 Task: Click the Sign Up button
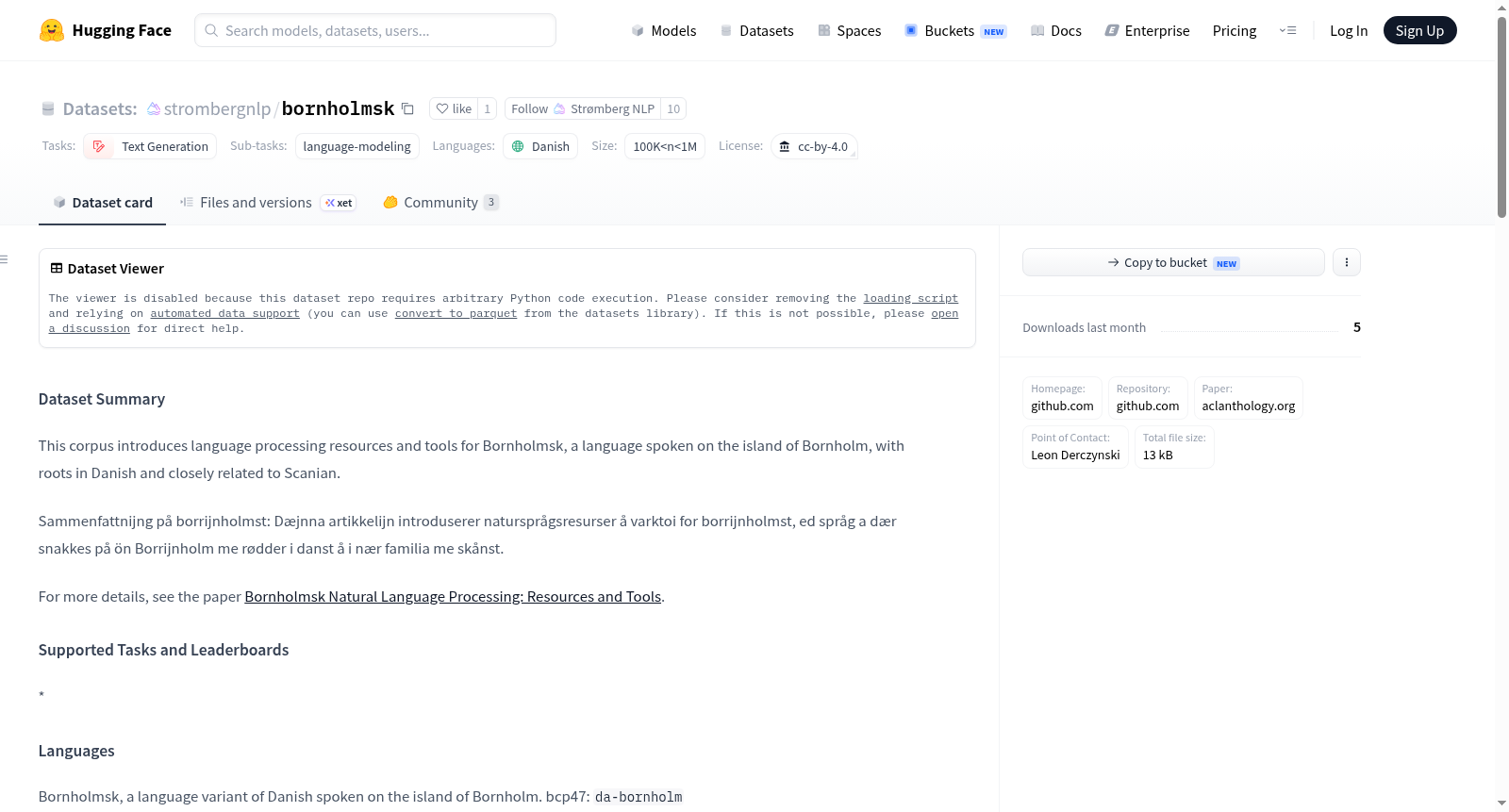(x=1419, y=30)
